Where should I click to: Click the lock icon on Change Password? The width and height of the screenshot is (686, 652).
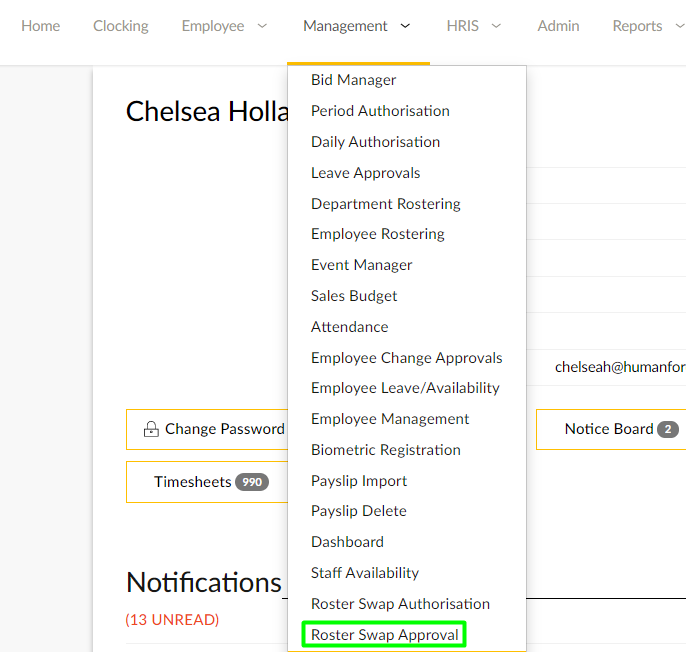click(x=151, y=429)
